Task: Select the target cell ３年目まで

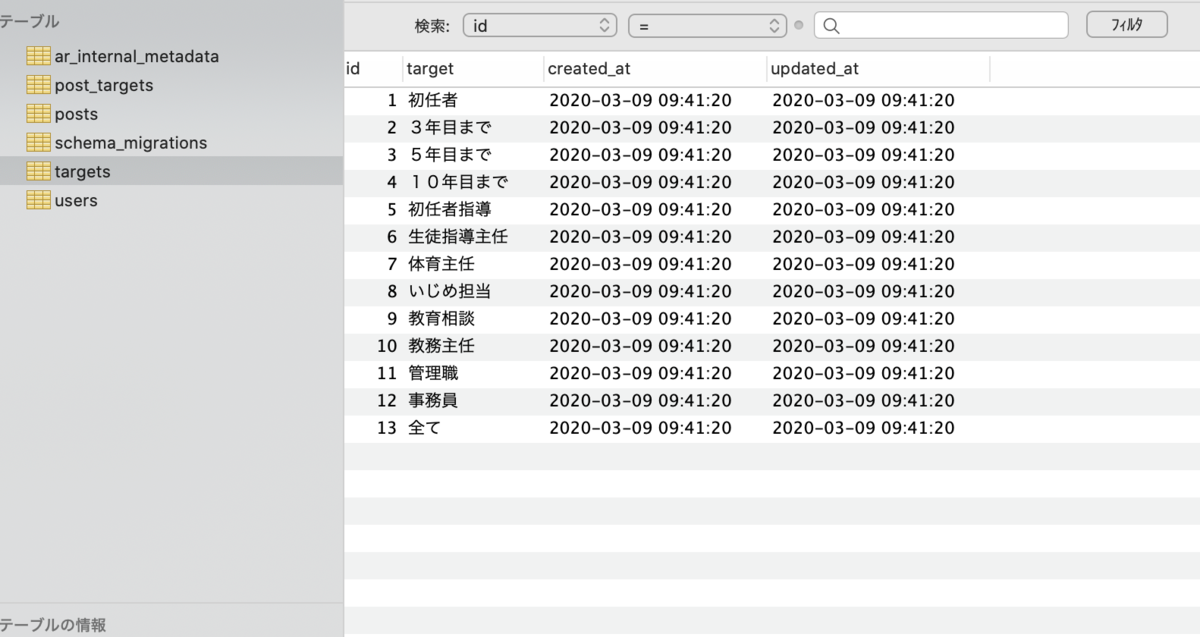Action: click(x=450, y=128)
